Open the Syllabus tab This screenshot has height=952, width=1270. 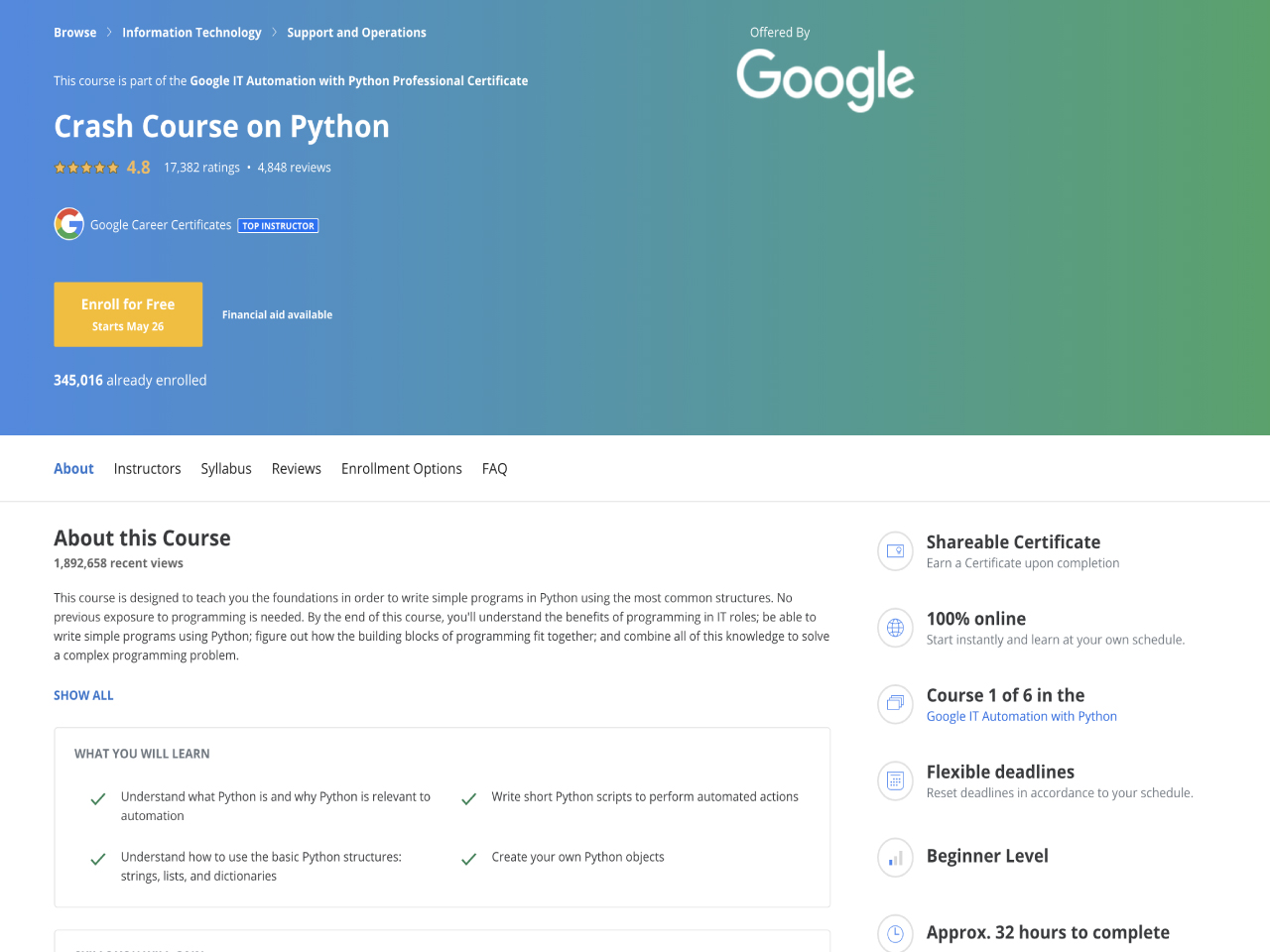(x=226, y=469)
